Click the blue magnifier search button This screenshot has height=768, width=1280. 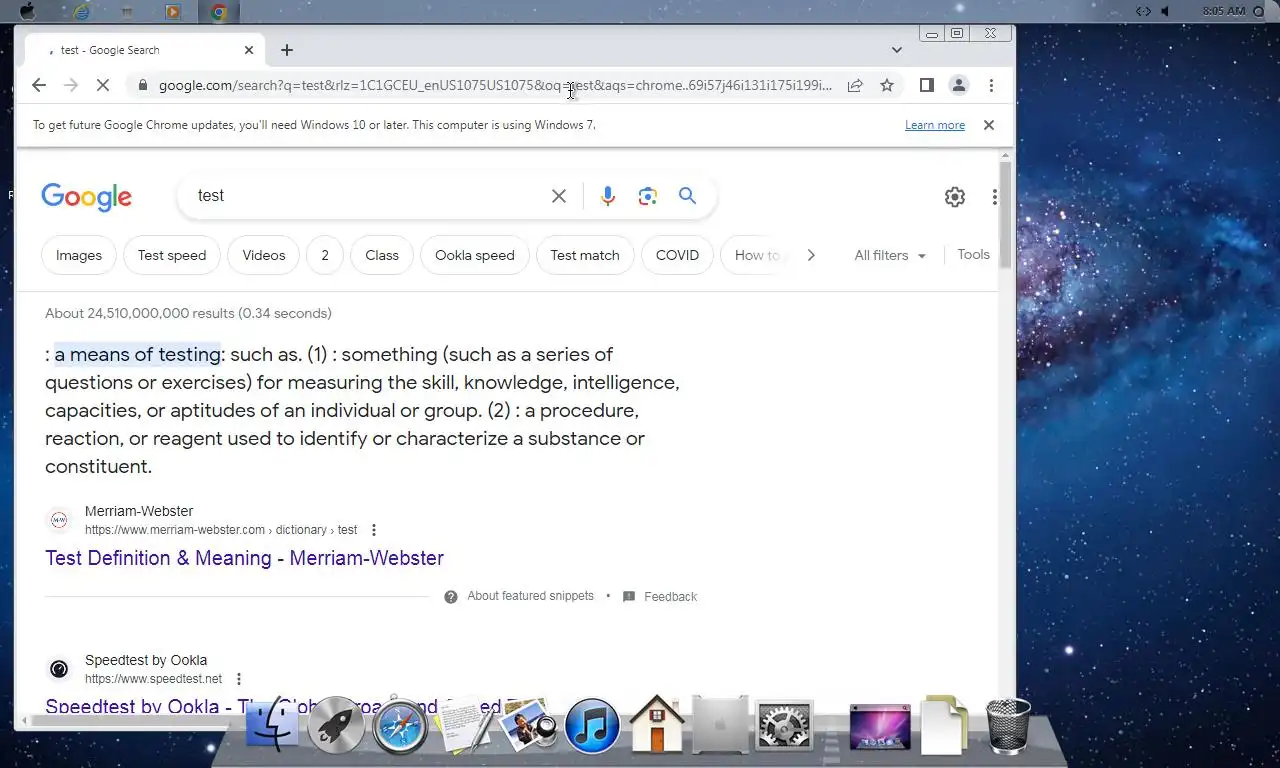(x=687, y=196)
